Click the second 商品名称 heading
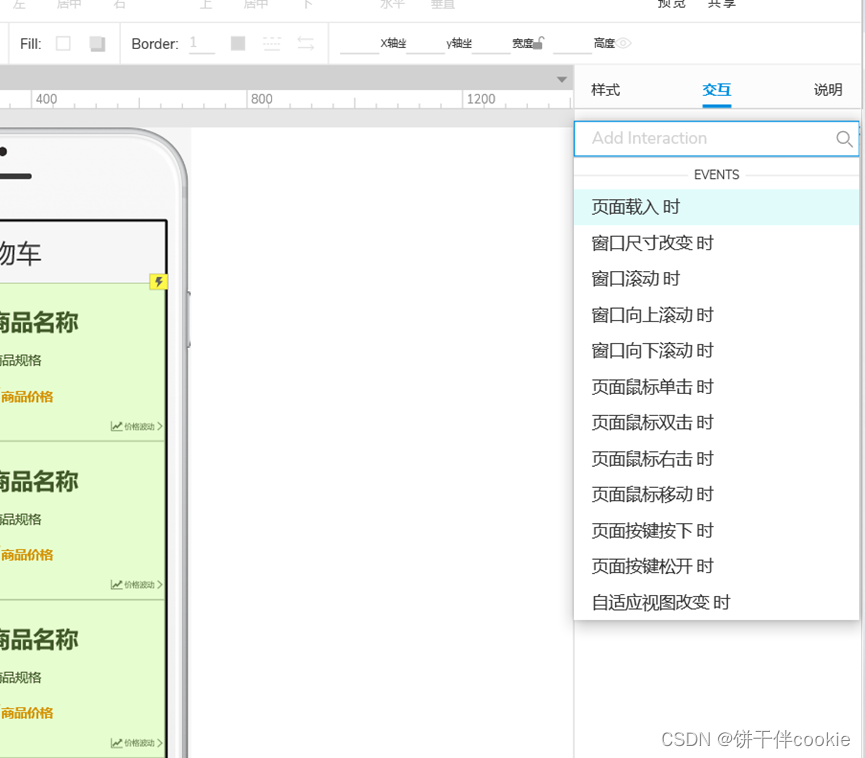865x758 pixels. coord(39,482)
